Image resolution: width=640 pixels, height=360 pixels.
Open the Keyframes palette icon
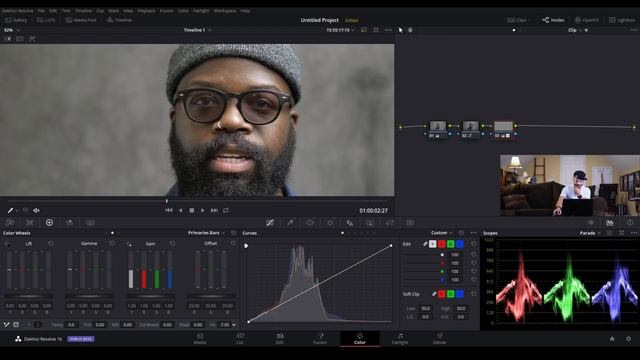point(590,222)
